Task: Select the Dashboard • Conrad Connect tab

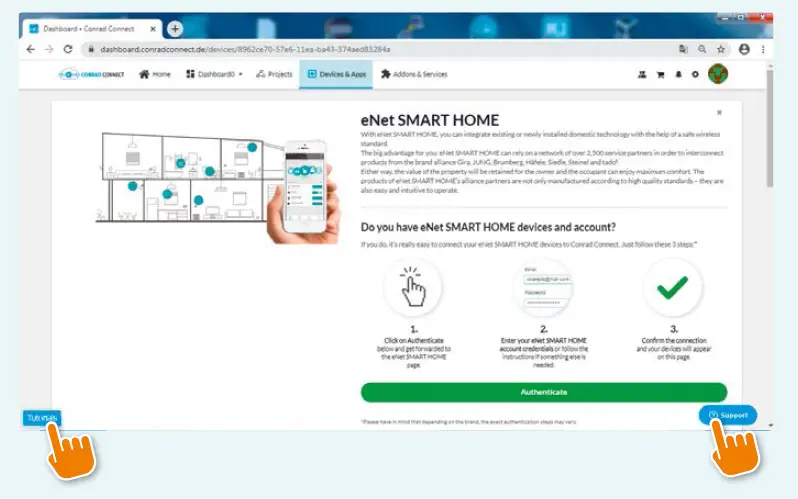Action: (x=92, y=29)
